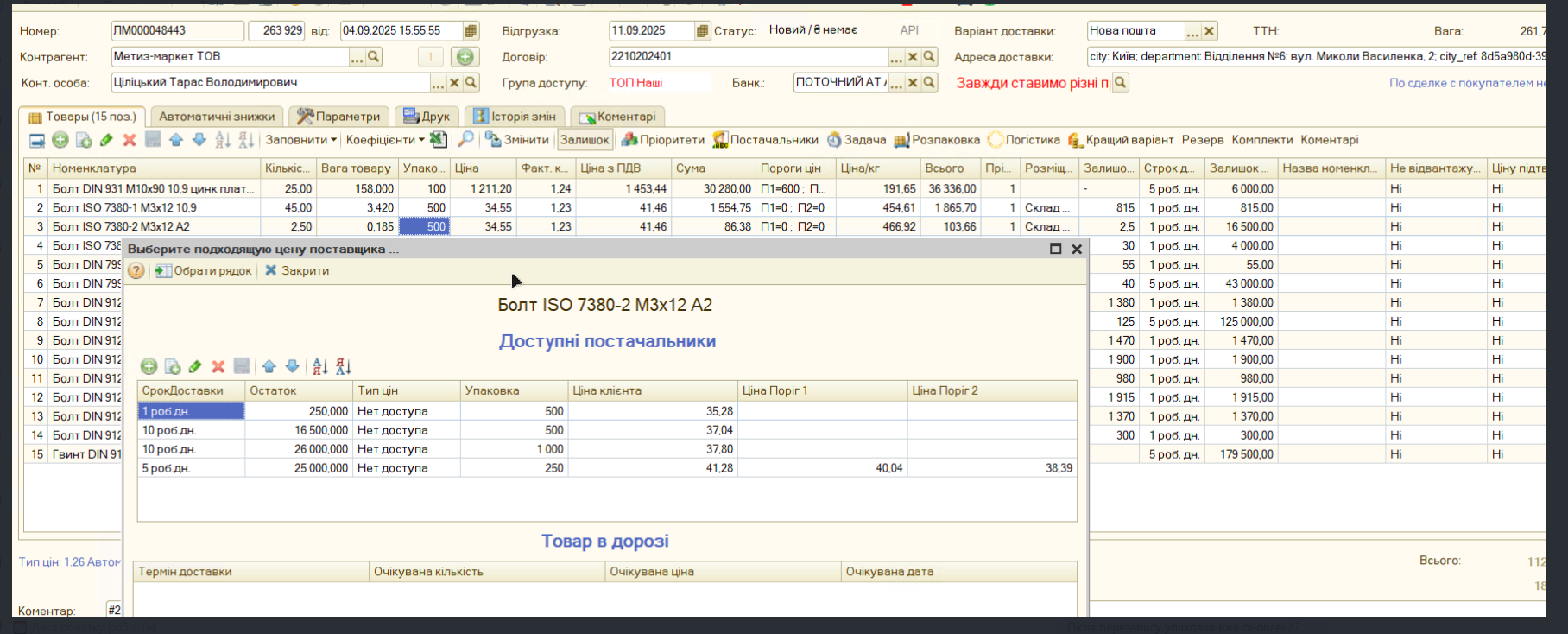
Task: Clear the Банк field
Action: [913, 83]
